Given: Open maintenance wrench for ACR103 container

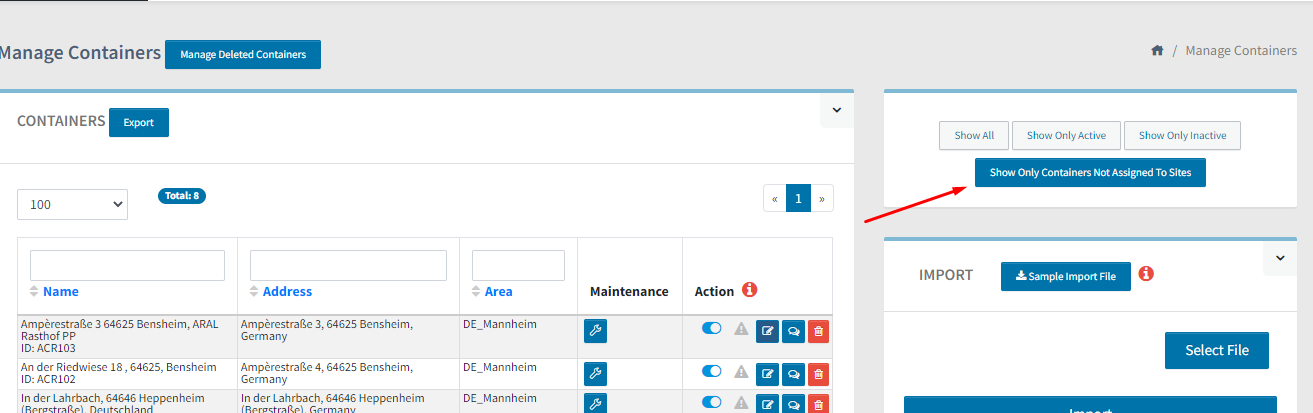Looking at the screenshot, I should pos(595,331).
